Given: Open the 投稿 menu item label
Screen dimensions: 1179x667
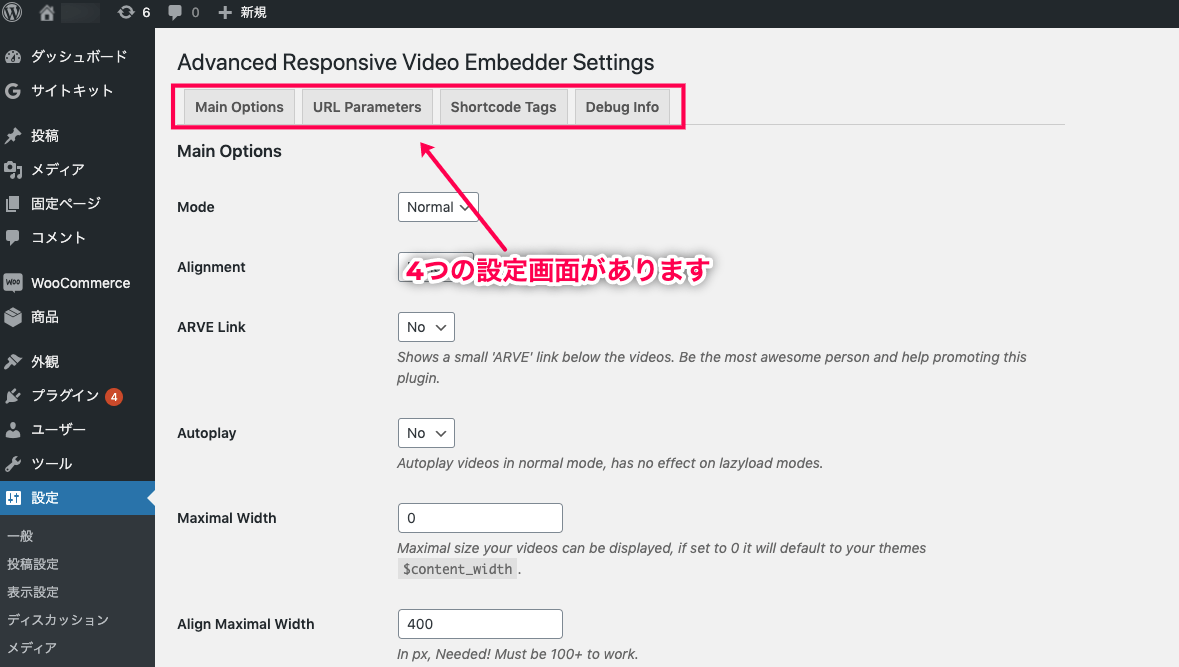Looking at the screenshot, I should click(x=45, y=135).
